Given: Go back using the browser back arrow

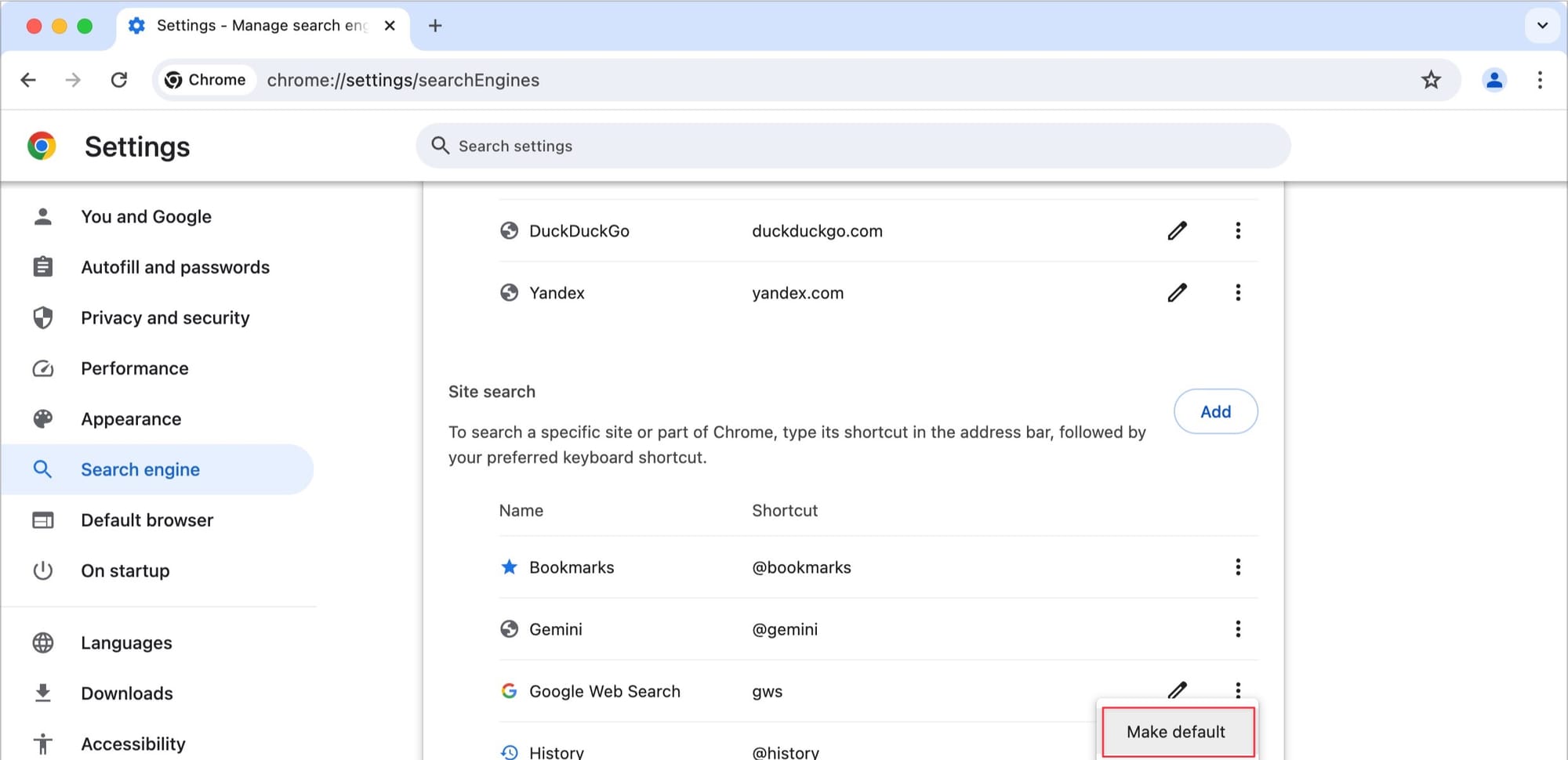Looking at the screenshot, I should click(x=28, y=80).
